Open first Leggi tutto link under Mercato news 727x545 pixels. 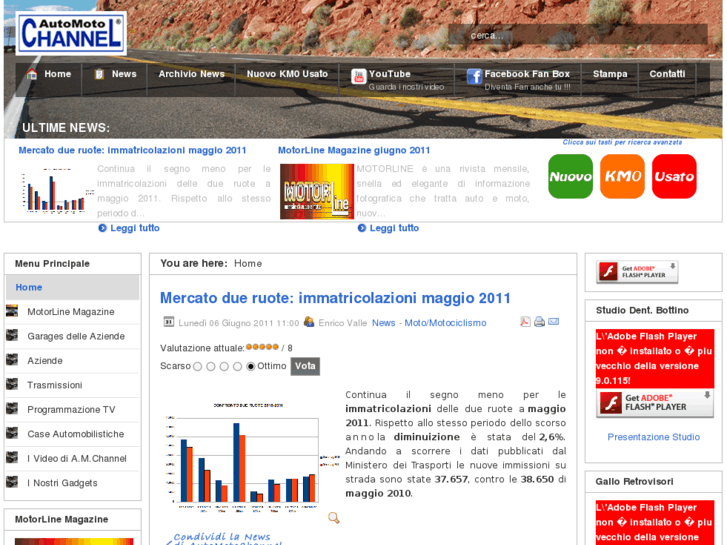(x=134, y=228)
